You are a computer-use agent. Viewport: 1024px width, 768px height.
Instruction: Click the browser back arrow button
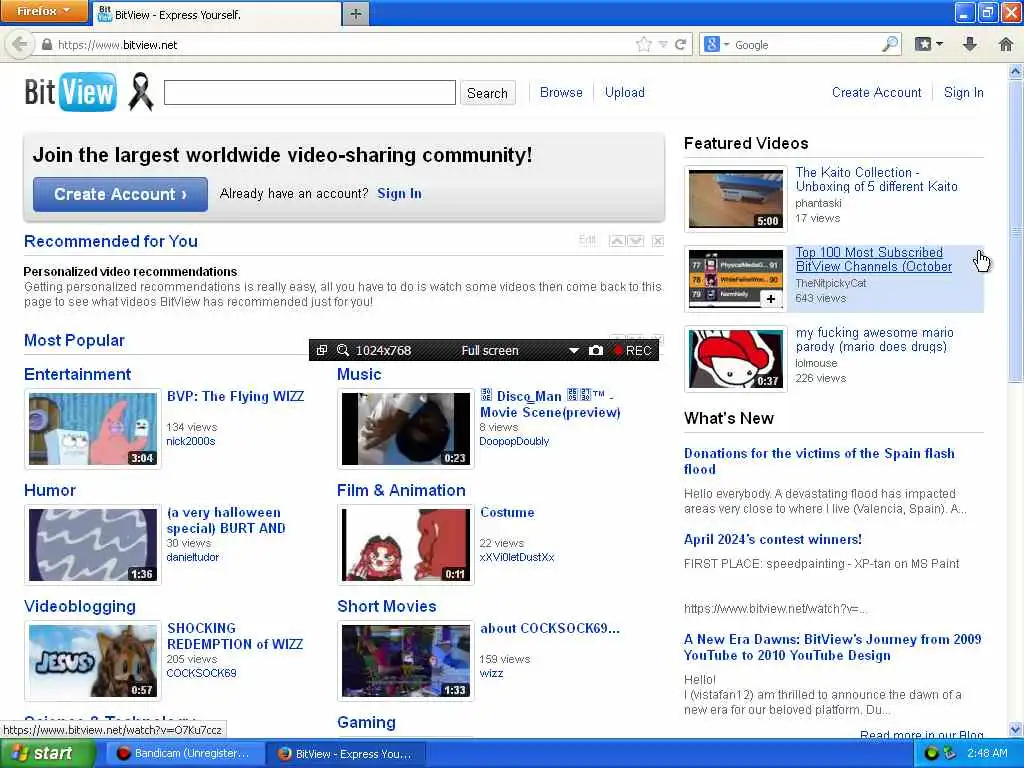coord(19,44)
